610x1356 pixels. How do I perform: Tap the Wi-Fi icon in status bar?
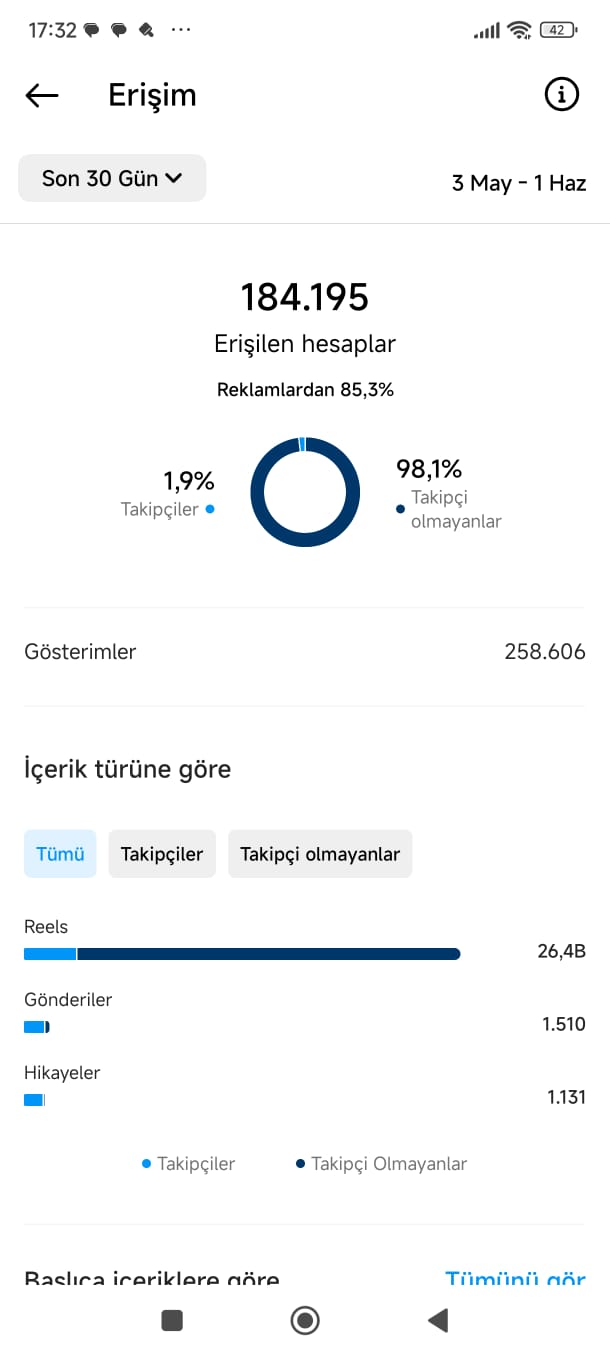519,30
